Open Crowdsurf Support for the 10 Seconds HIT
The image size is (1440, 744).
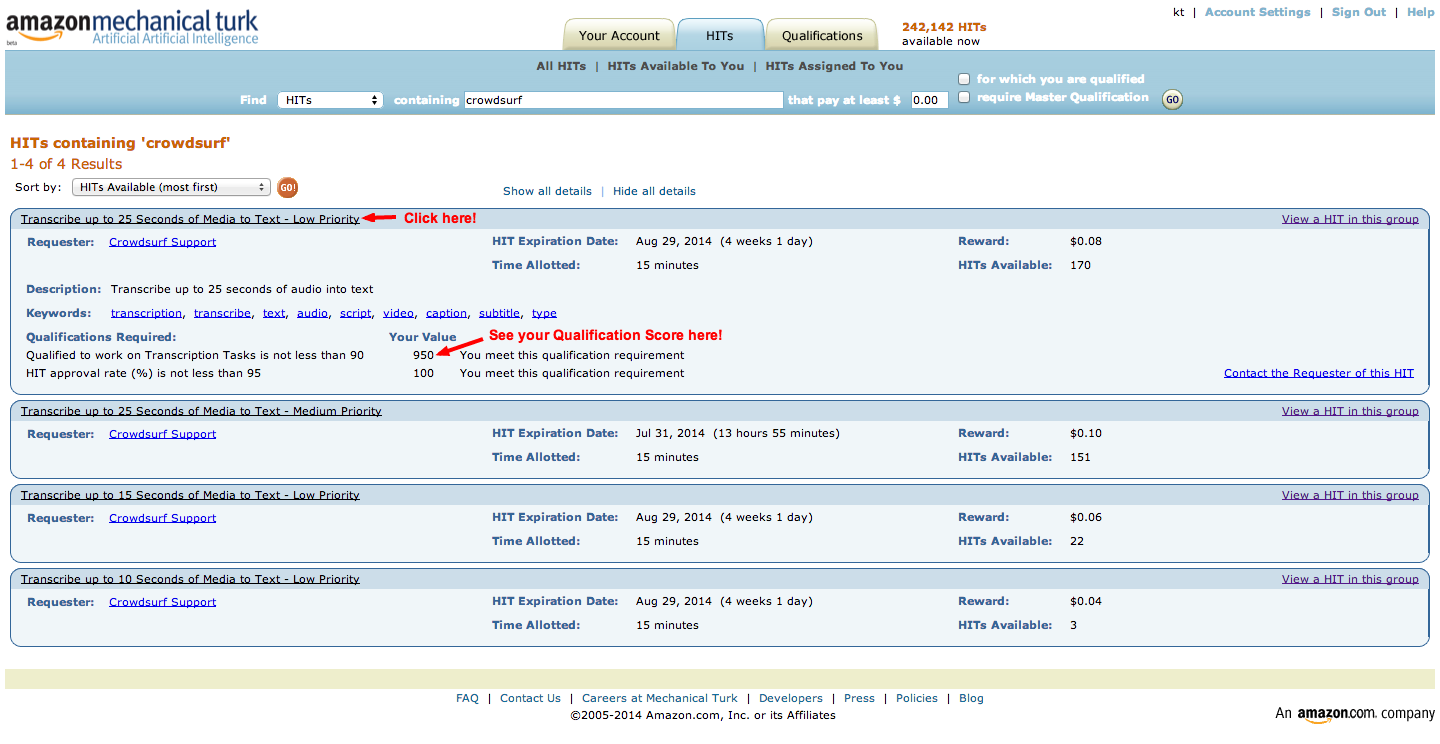pos(162,602)
